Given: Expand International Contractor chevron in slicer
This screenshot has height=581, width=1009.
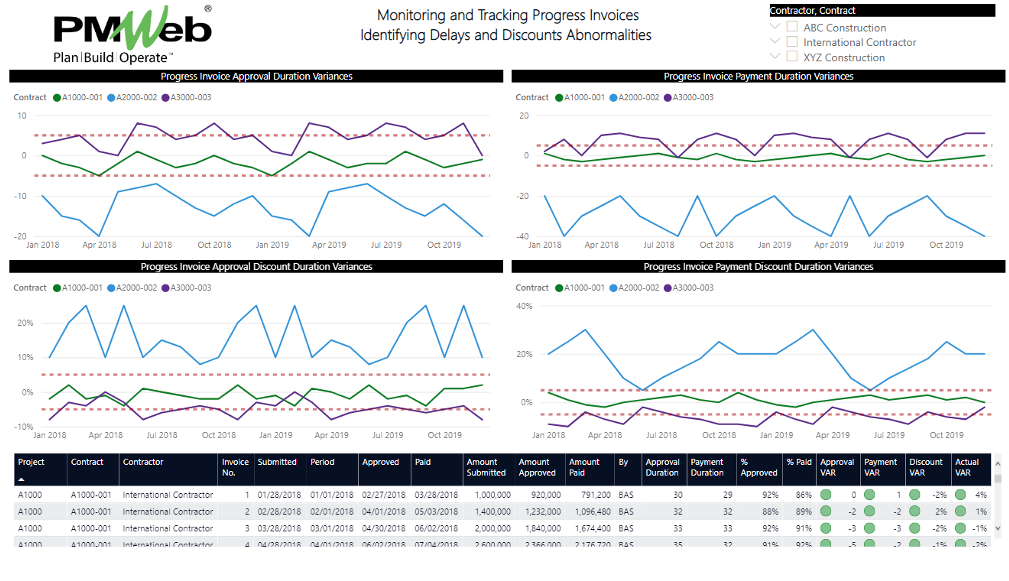Looking at the screenshot, I should point(775,42).
